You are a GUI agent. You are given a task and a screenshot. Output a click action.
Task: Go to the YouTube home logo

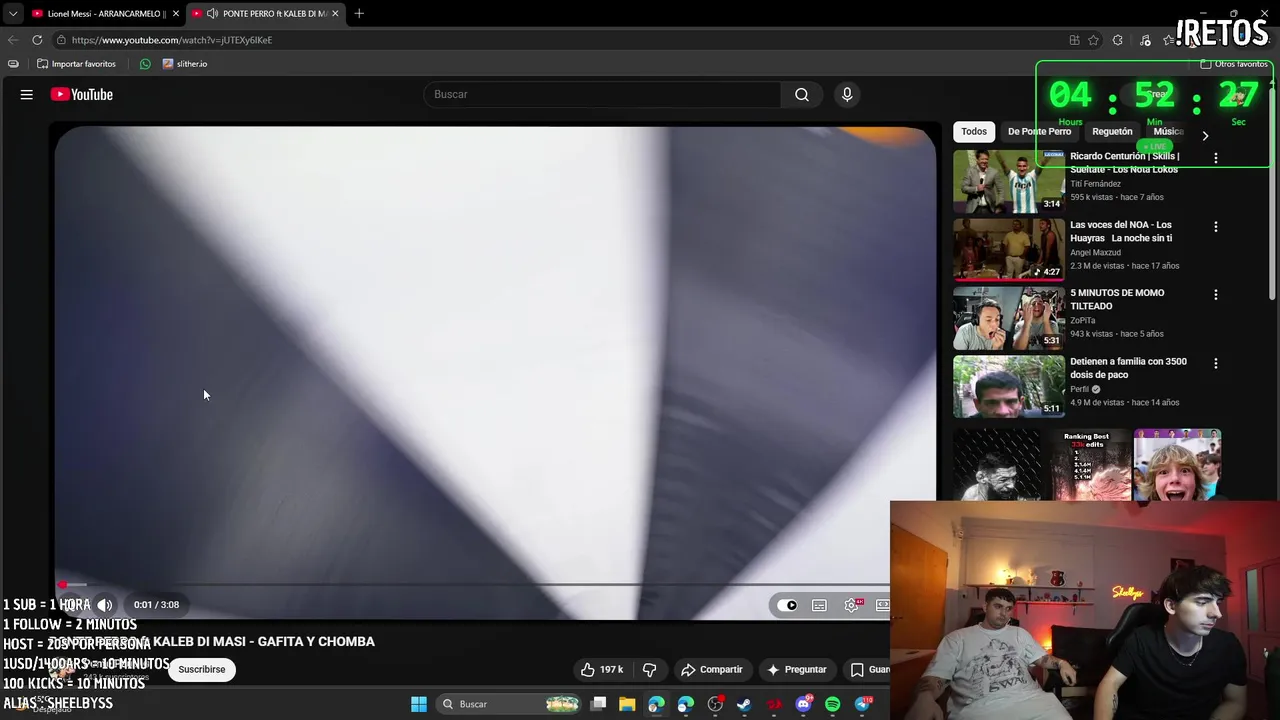tap(82, 94)
